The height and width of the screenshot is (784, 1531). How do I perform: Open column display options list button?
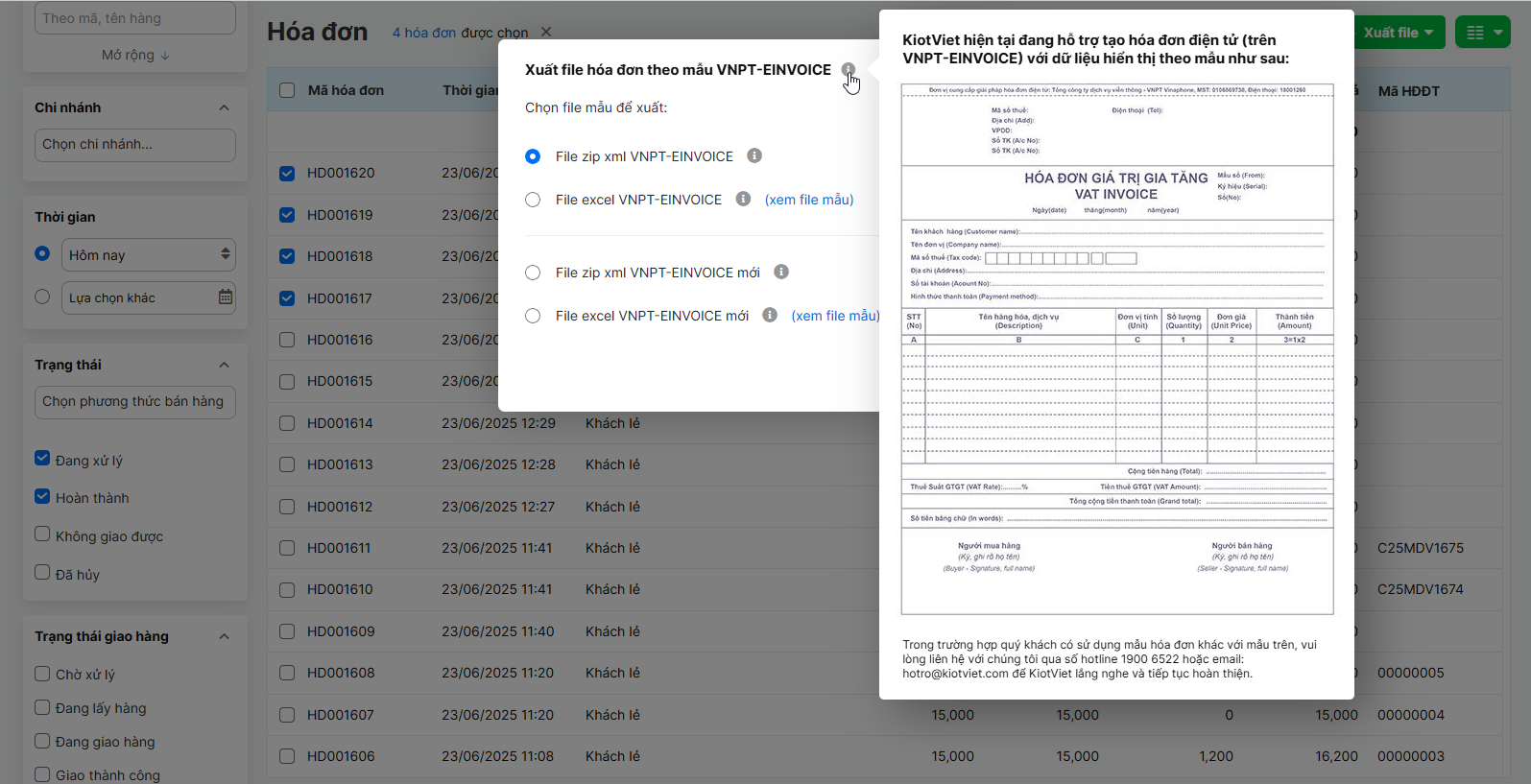[x=1483, y=33]
